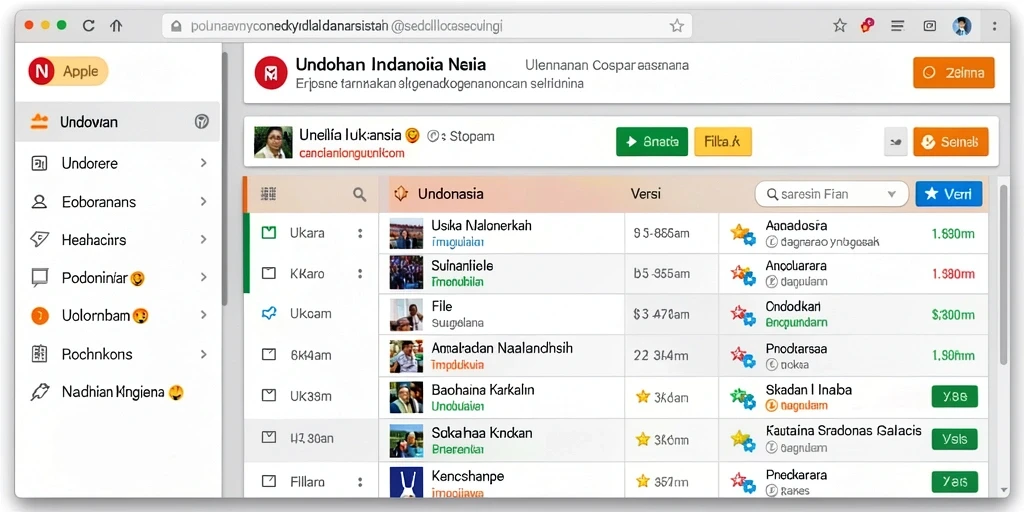Click the address bar URL field

427,26
